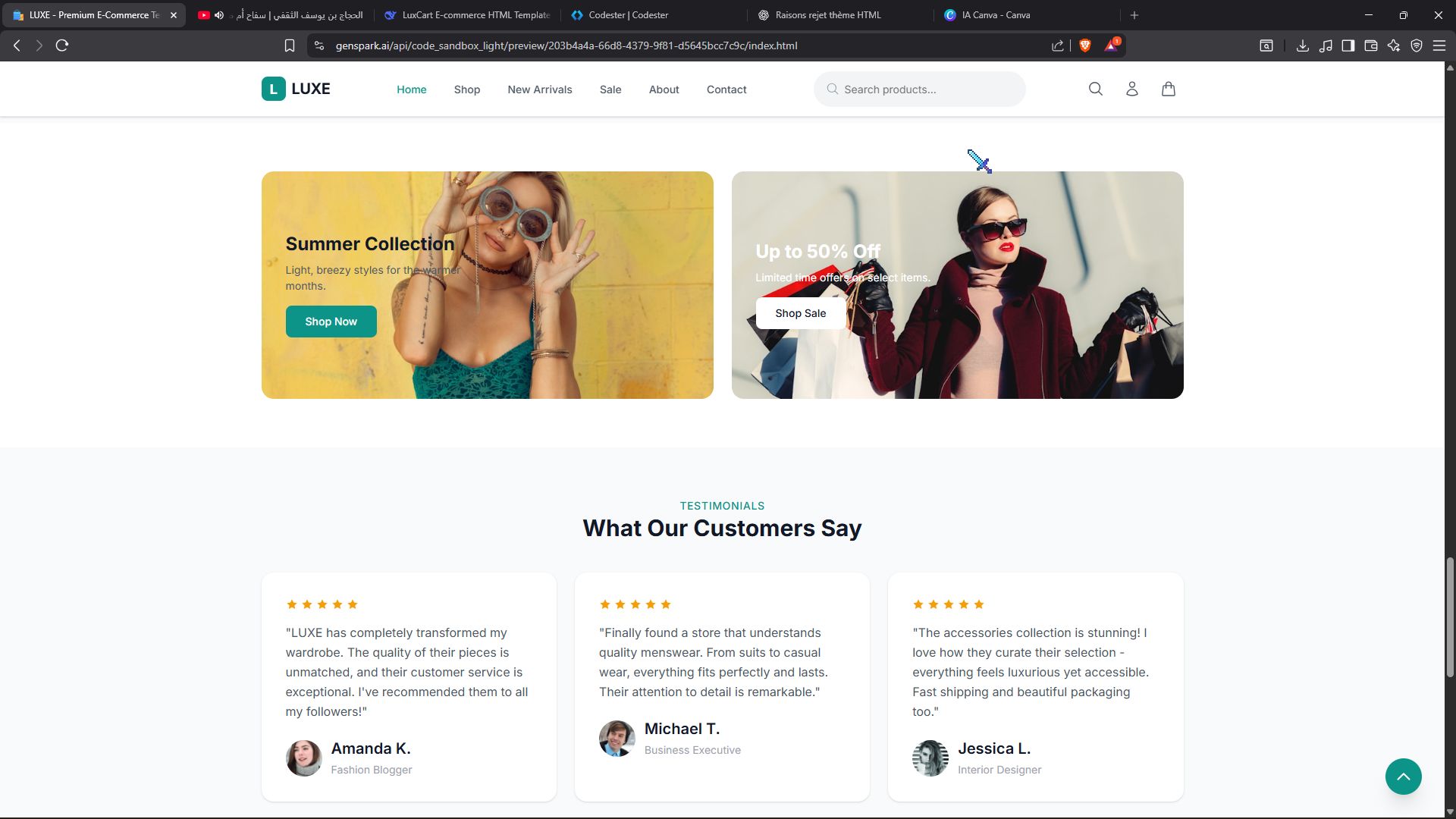Viewport: 1456px width, 819px height.
Task: Switch to the Codester browser tab
Action: coord(628,15)
